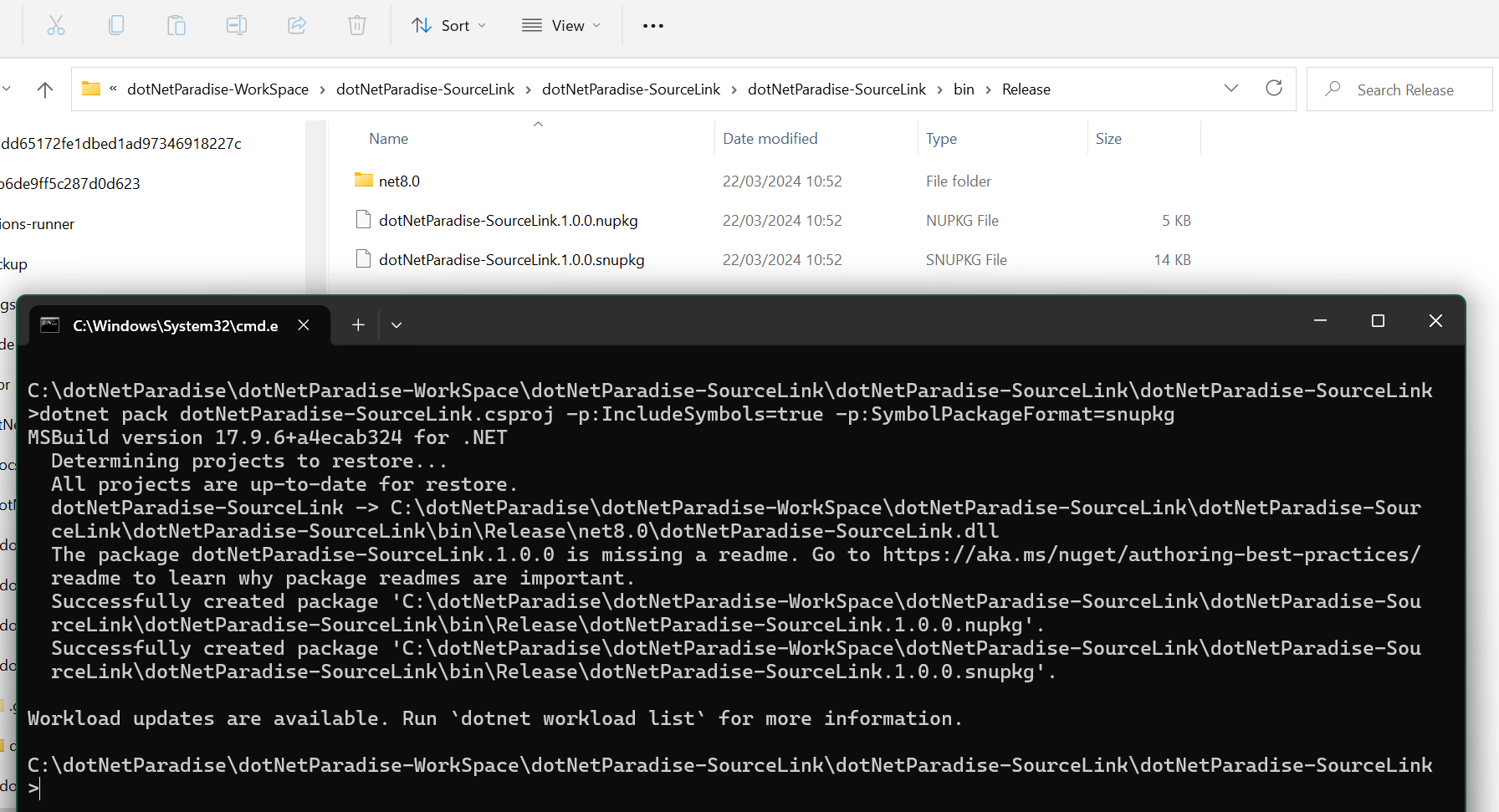This screenshot has width=1499, height=812.
Task: Click the file icon of the .snupkg package
Action: pyautogui.click(x=363, y=259)
